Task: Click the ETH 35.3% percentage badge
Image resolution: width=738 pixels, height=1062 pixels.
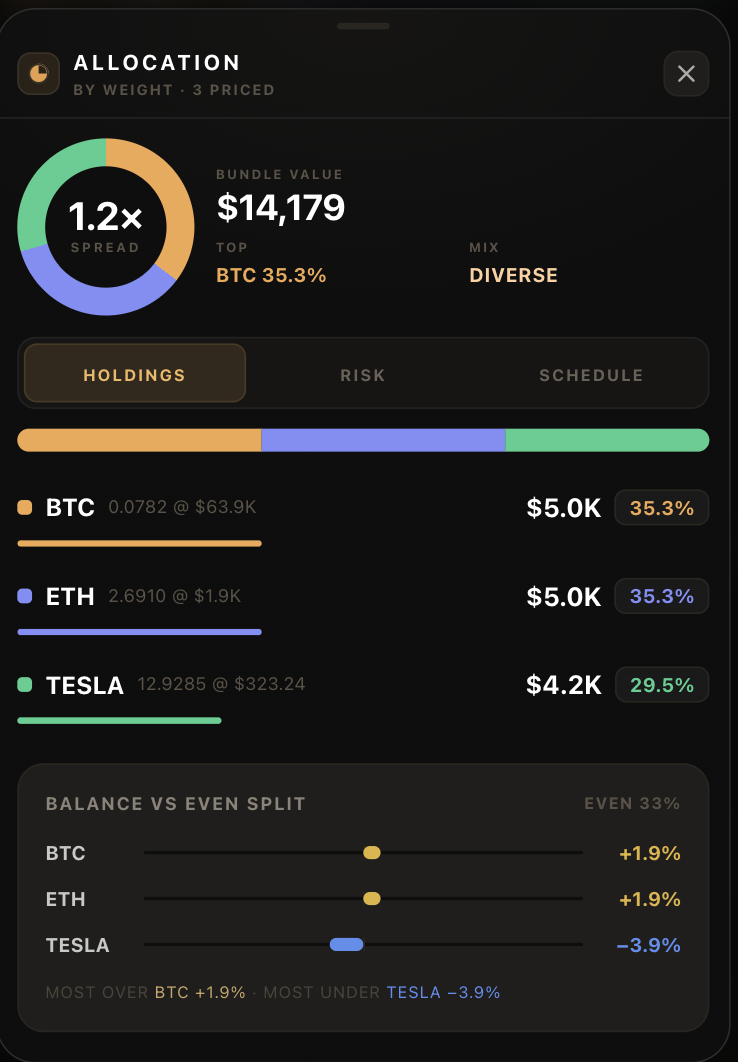Action: tap(661, 596)
